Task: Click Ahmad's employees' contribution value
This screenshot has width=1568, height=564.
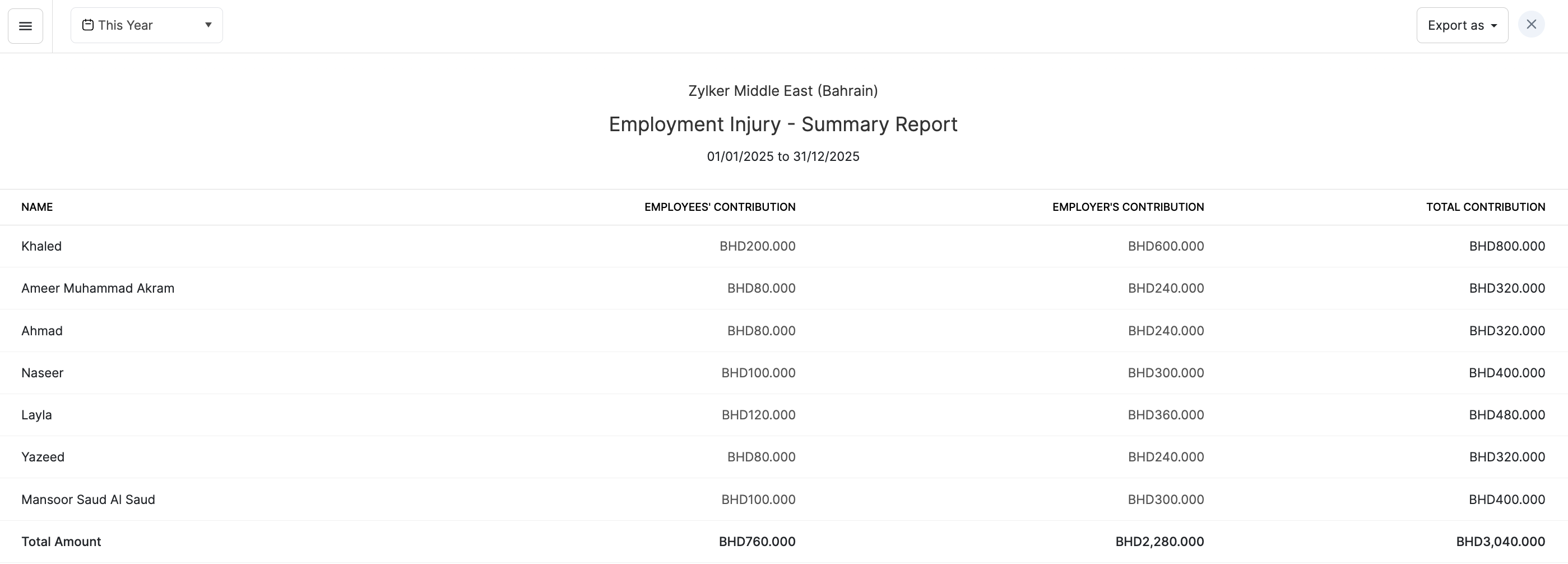Action: point(761,330)
